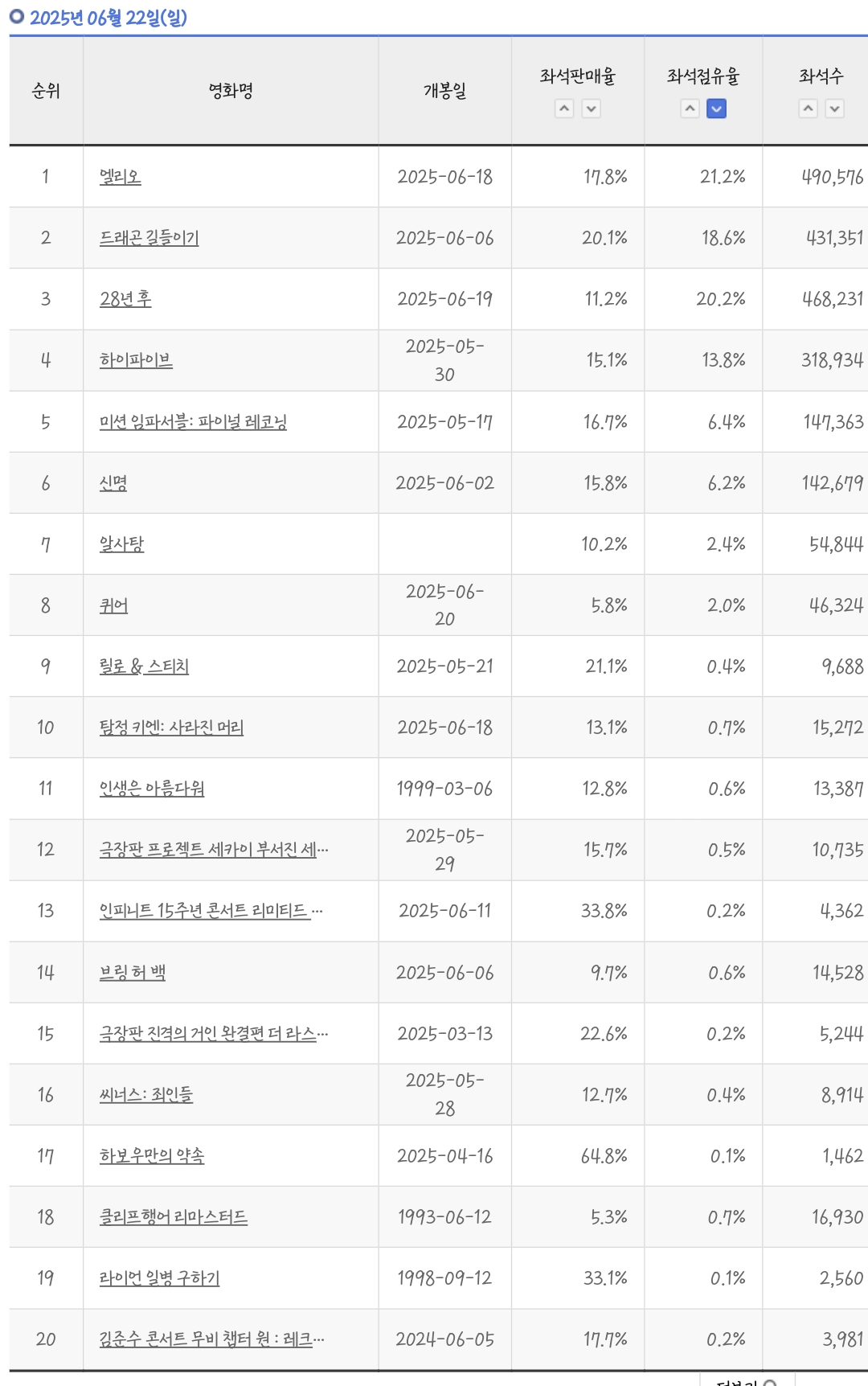The height and width of the screenshot is (1386, 868).
Task: Open the movie link 브링 허 백
Action: [x=133, y=972]
